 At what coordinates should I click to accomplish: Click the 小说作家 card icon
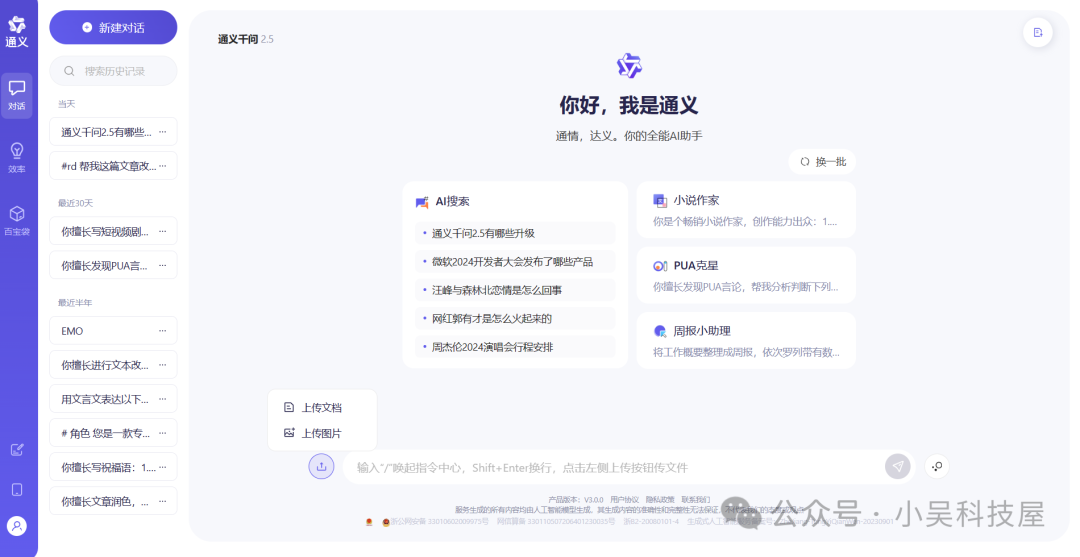point(660,200)
